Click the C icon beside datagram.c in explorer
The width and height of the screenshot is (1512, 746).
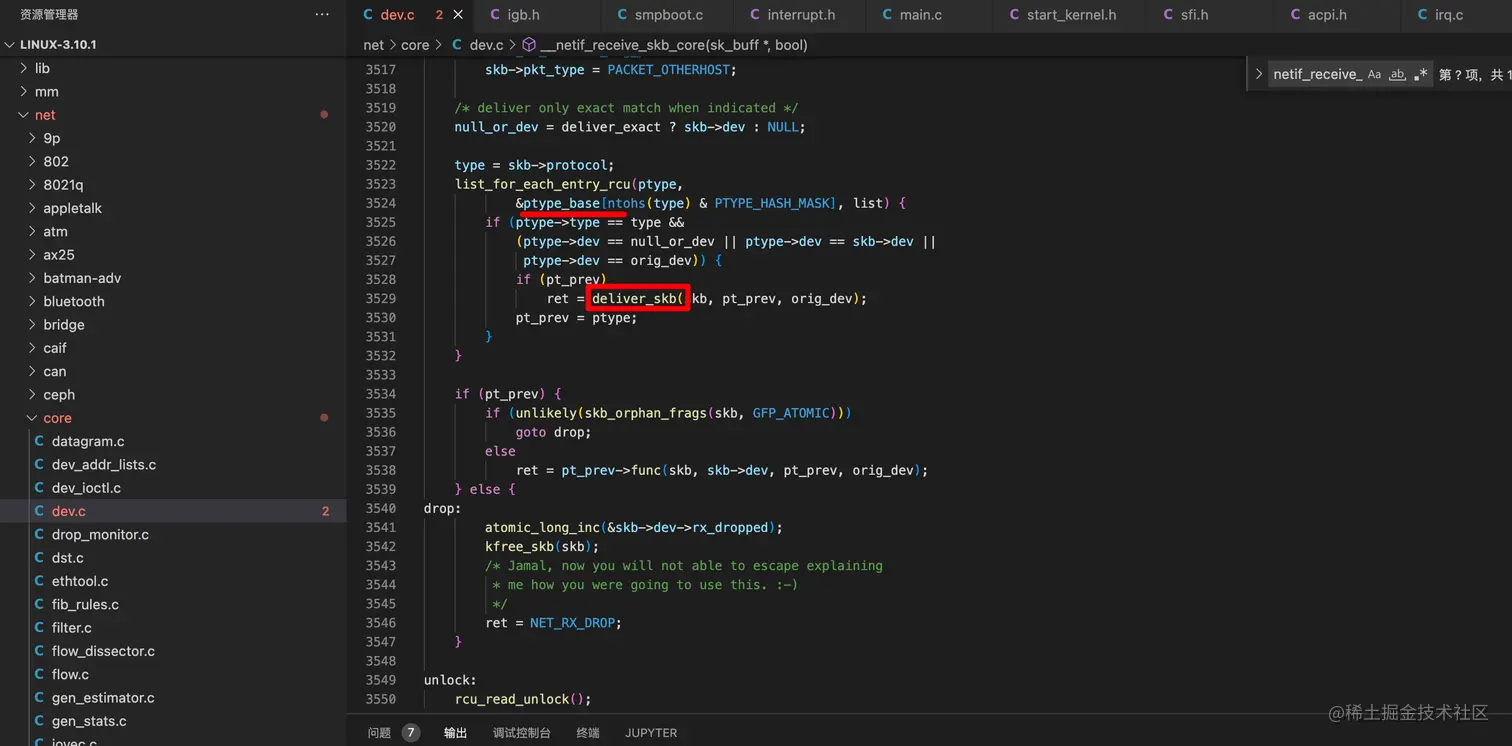click(x=39, y=441)
